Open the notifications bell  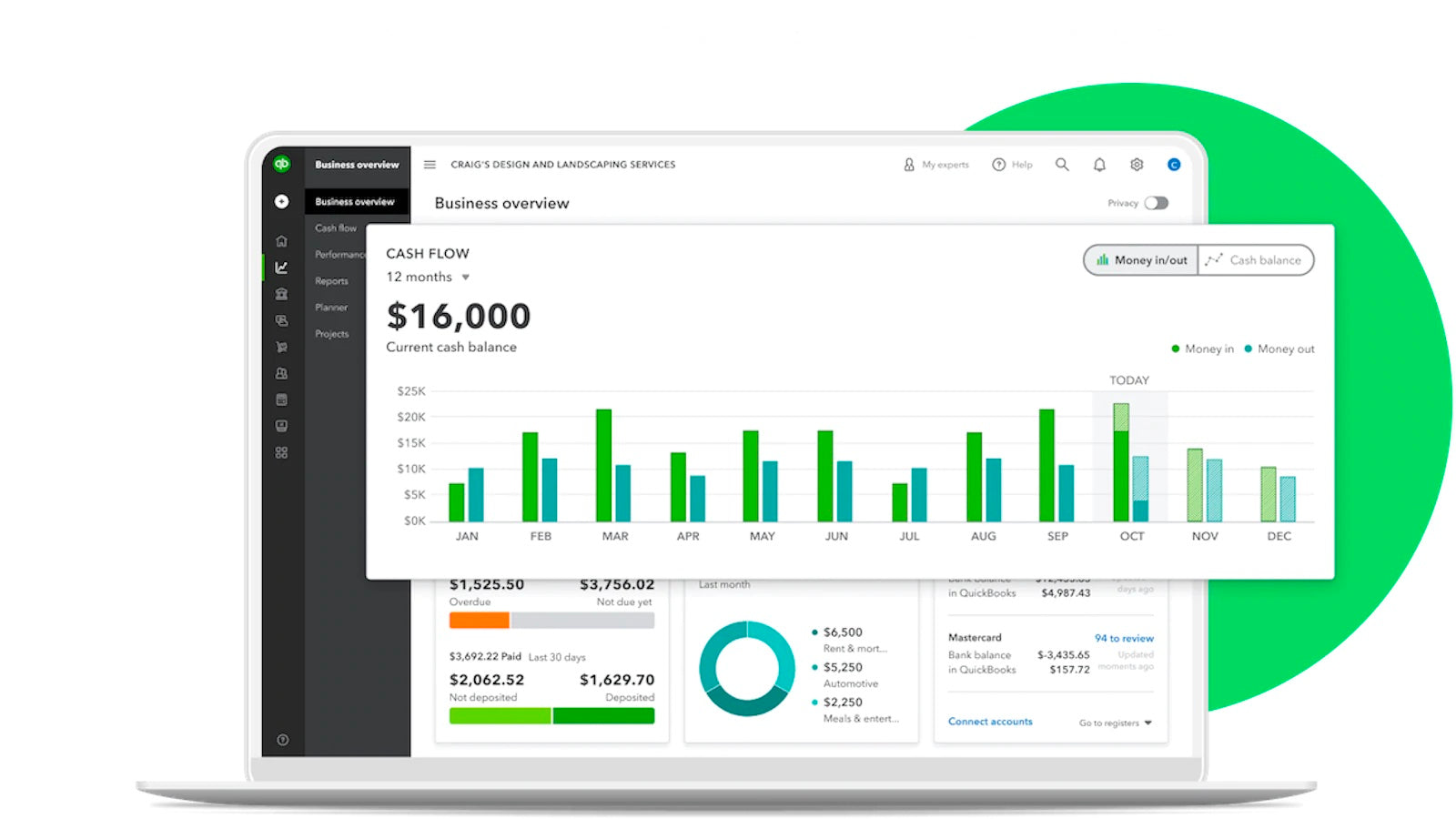tap(1099, 165)
